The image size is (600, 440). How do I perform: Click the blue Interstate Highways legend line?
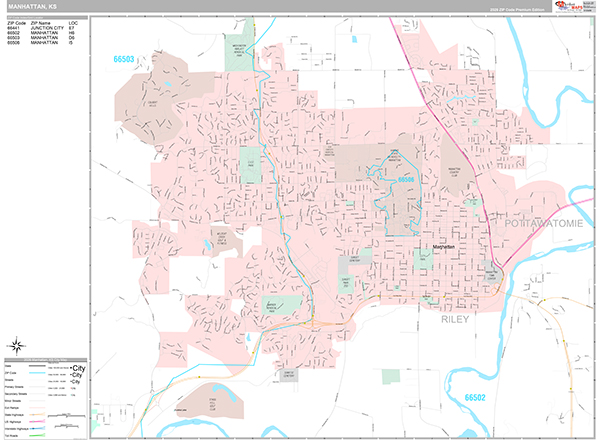click(x=37, y=429)
